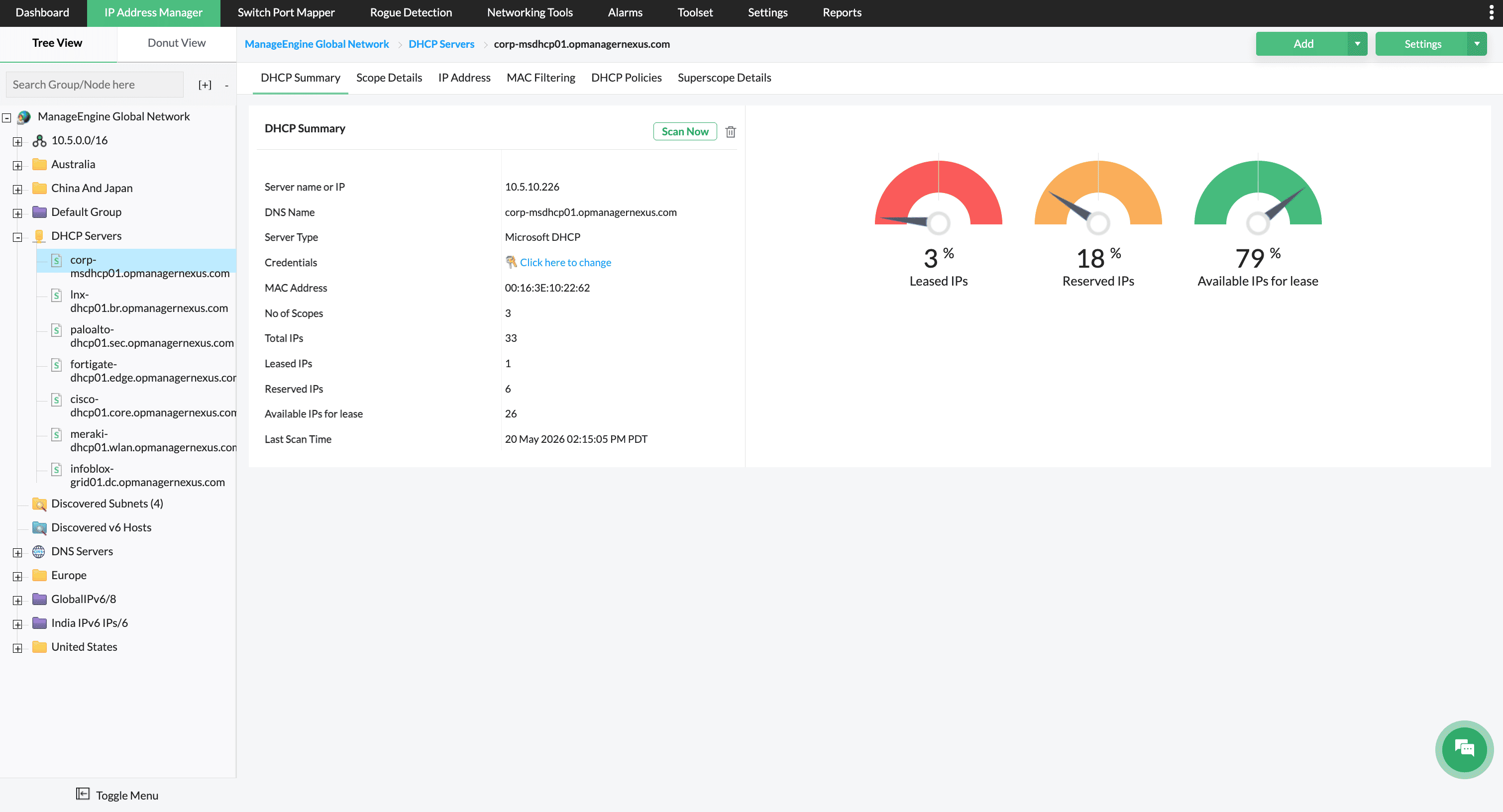Click the DNS Servers globe icon

pos(39,552)
